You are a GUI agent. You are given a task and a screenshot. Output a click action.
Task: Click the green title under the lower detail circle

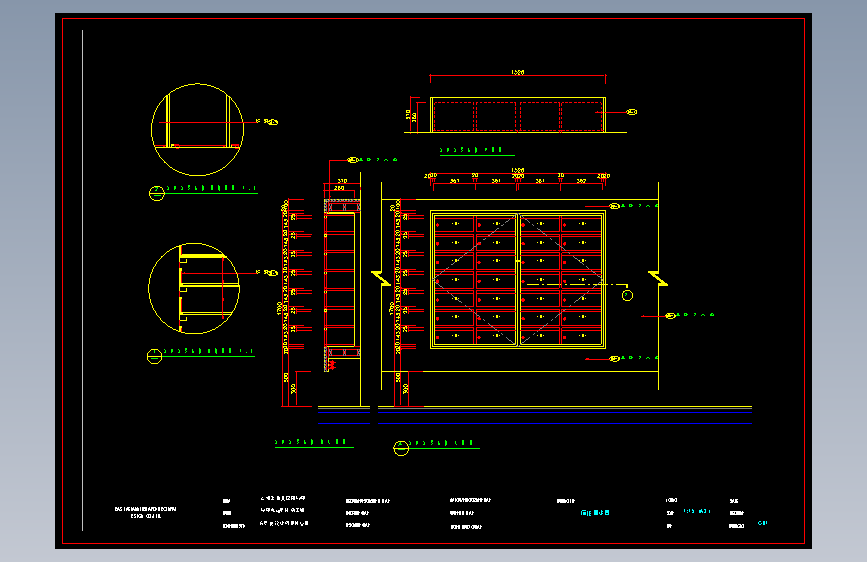pos(208,351)
